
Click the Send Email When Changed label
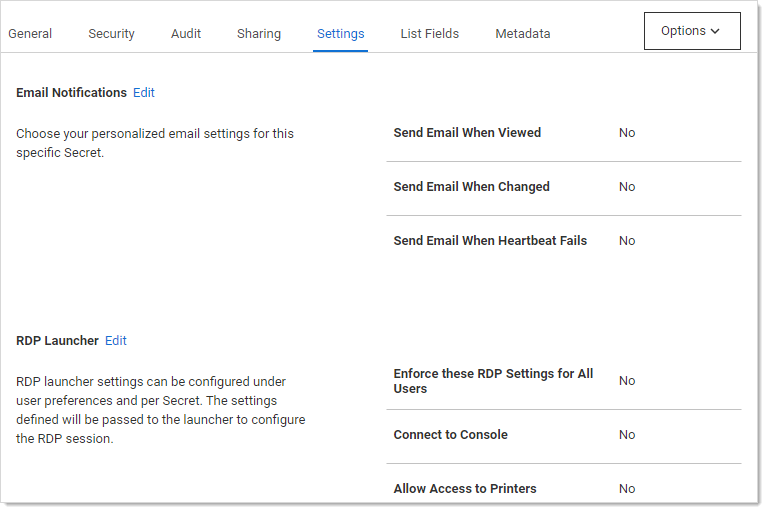pyautogui.click(x=471, y=187)
